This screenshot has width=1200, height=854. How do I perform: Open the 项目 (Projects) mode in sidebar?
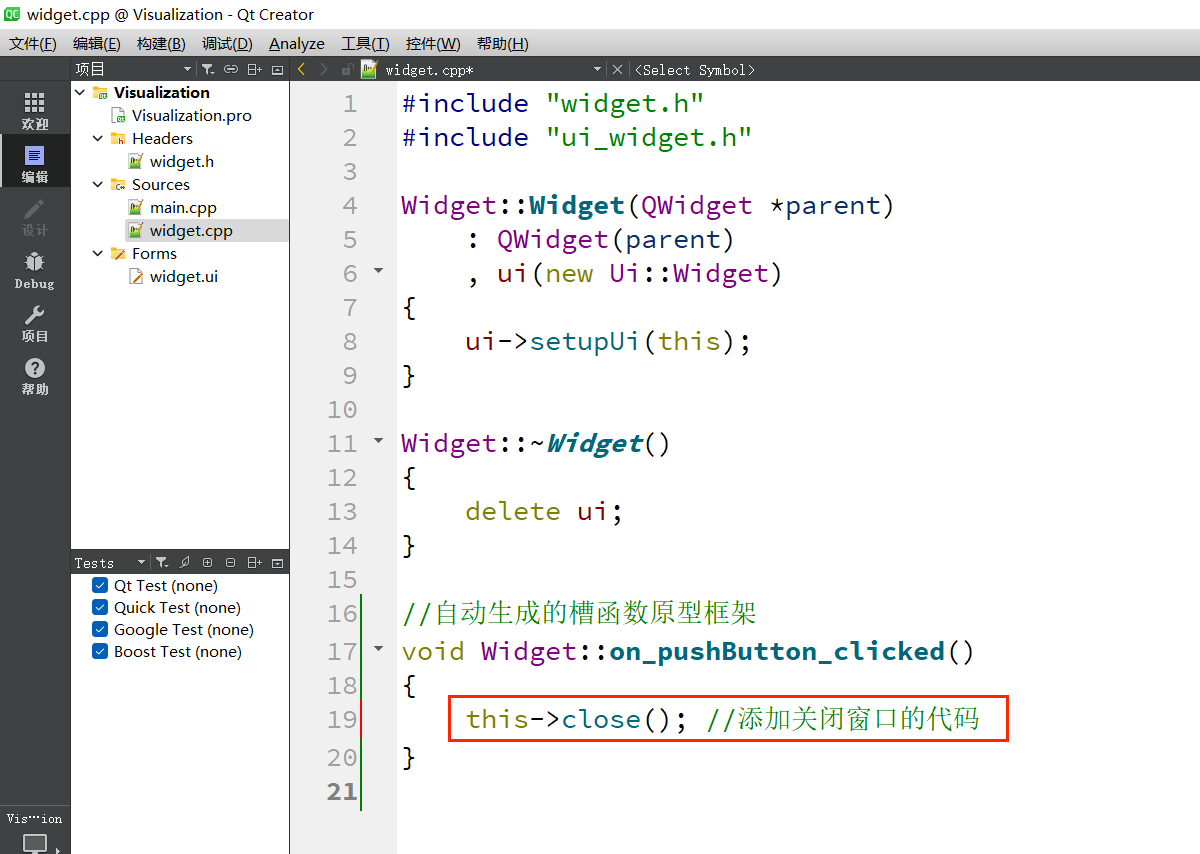[35, 323]
